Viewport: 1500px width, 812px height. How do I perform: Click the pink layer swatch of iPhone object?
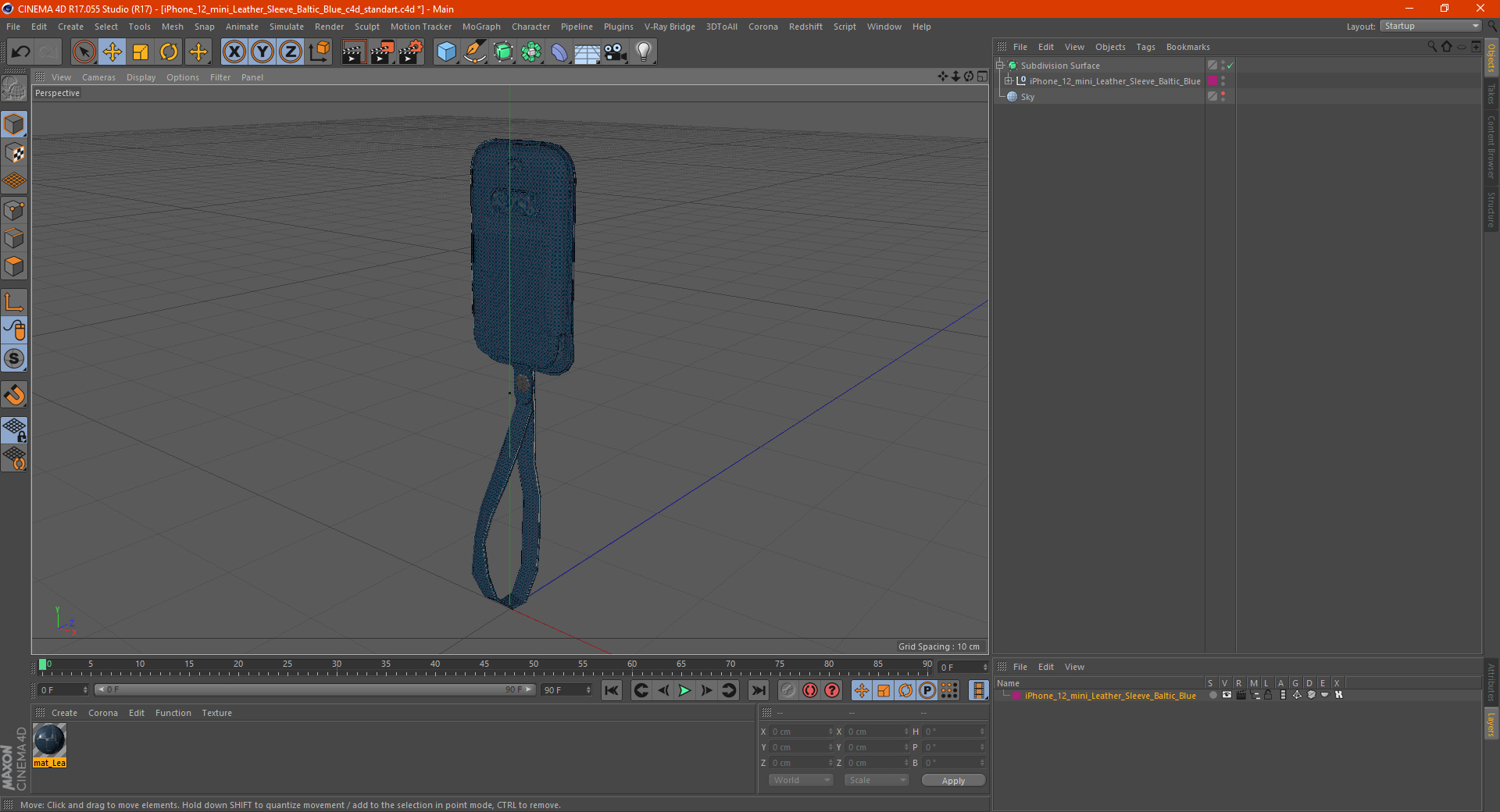tap(1212, 81)
